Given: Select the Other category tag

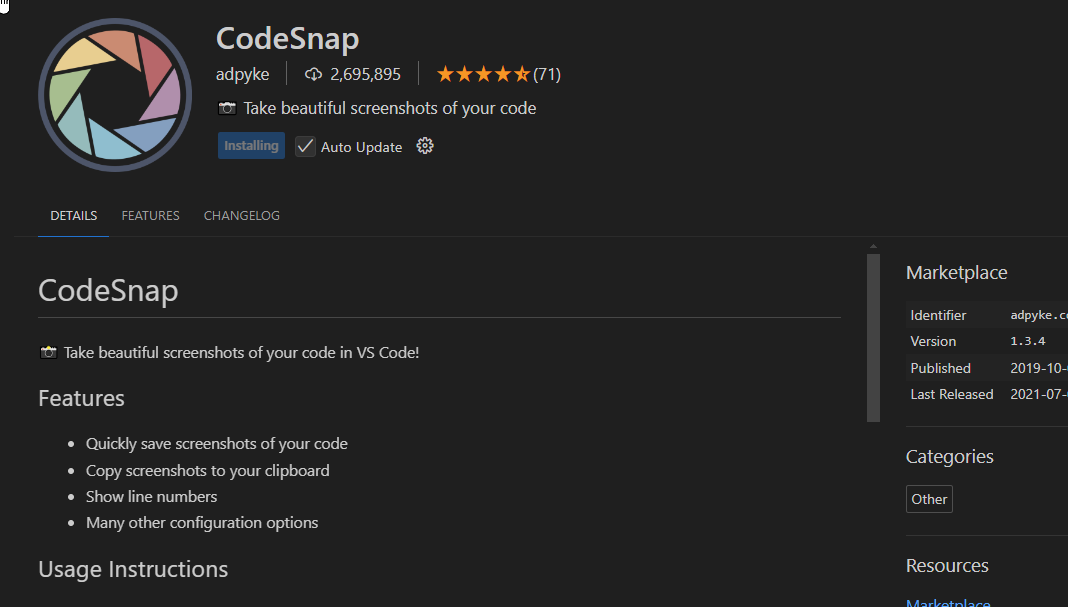Looking at the screenshot, I should tap(929, 499).
